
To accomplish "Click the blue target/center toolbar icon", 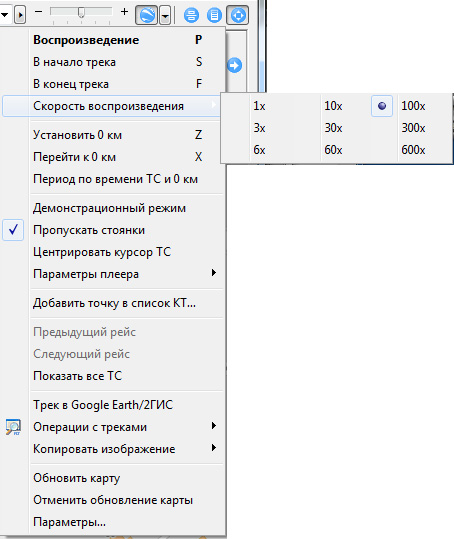I will click(x=238, y=15).
